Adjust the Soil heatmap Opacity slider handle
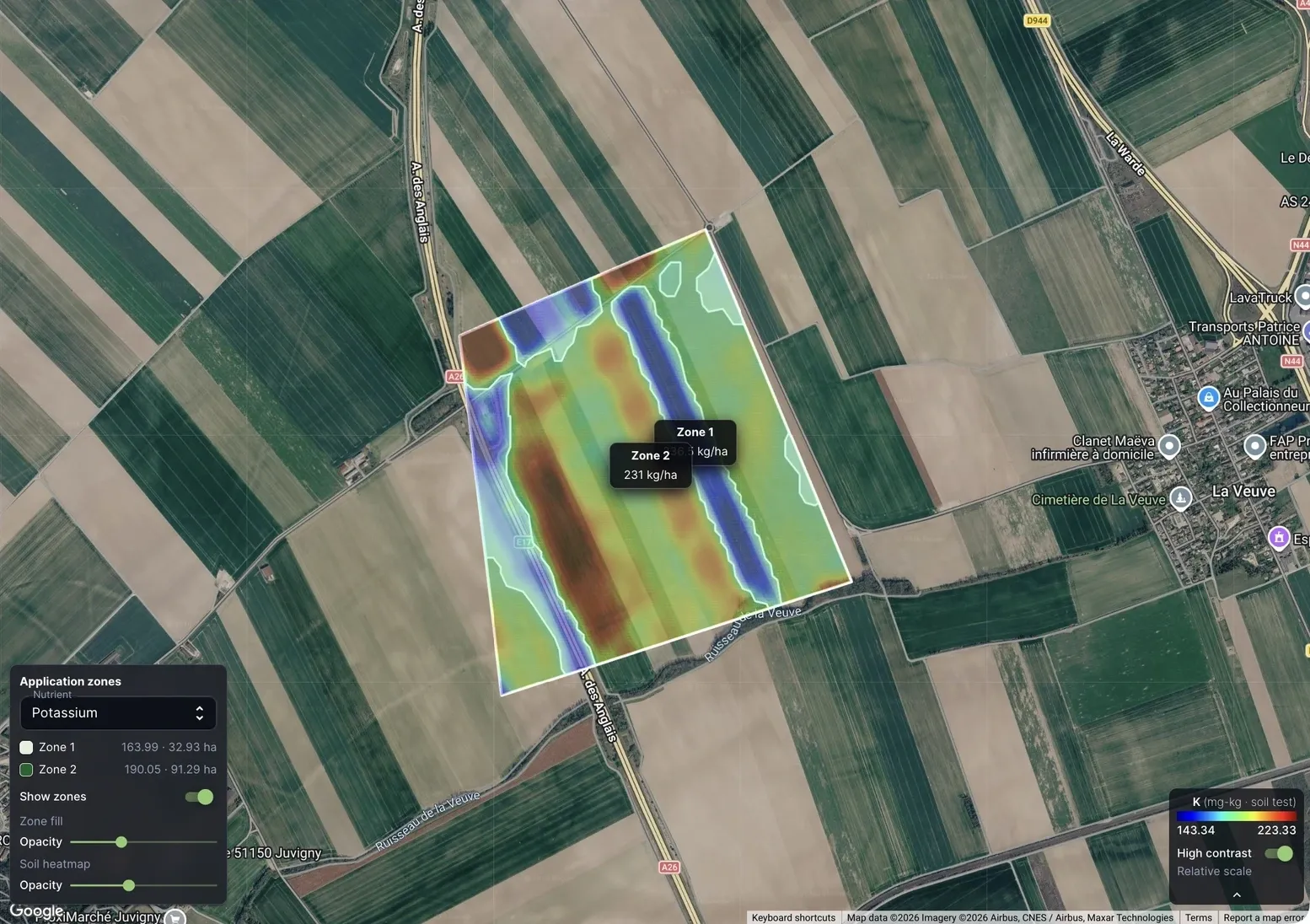 click(x=129, y=885)
